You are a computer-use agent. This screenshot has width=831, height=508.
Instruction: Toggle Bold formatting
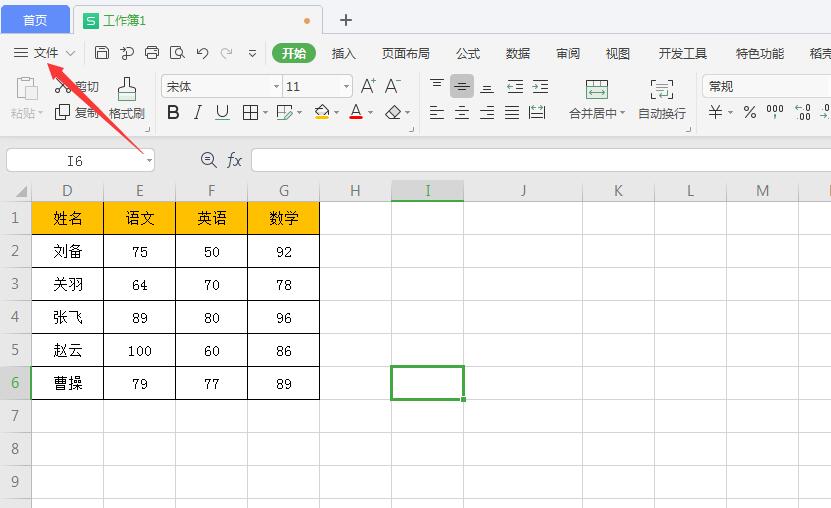(x=173, y=112)
